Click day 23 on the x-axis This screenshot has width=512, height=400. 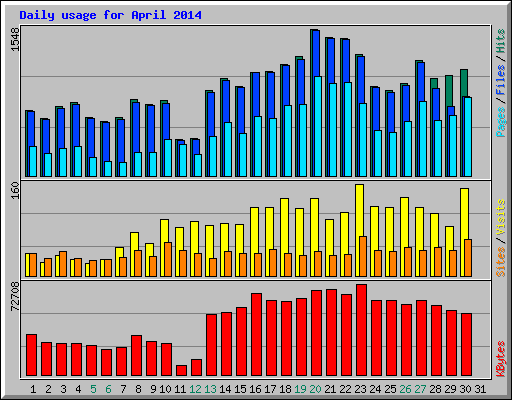point(360,389)
